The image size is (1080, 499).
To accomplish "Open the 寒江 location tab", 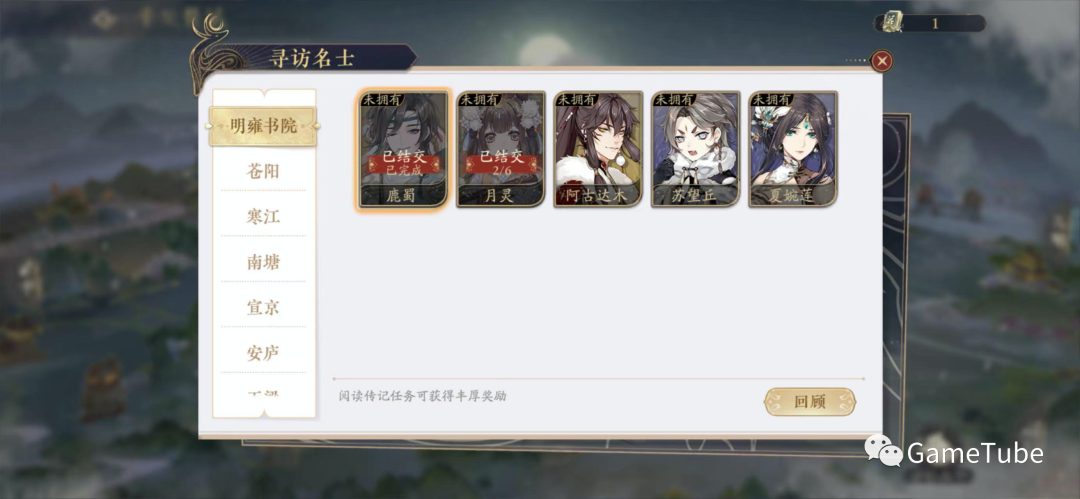I will (x=264, y=216).
